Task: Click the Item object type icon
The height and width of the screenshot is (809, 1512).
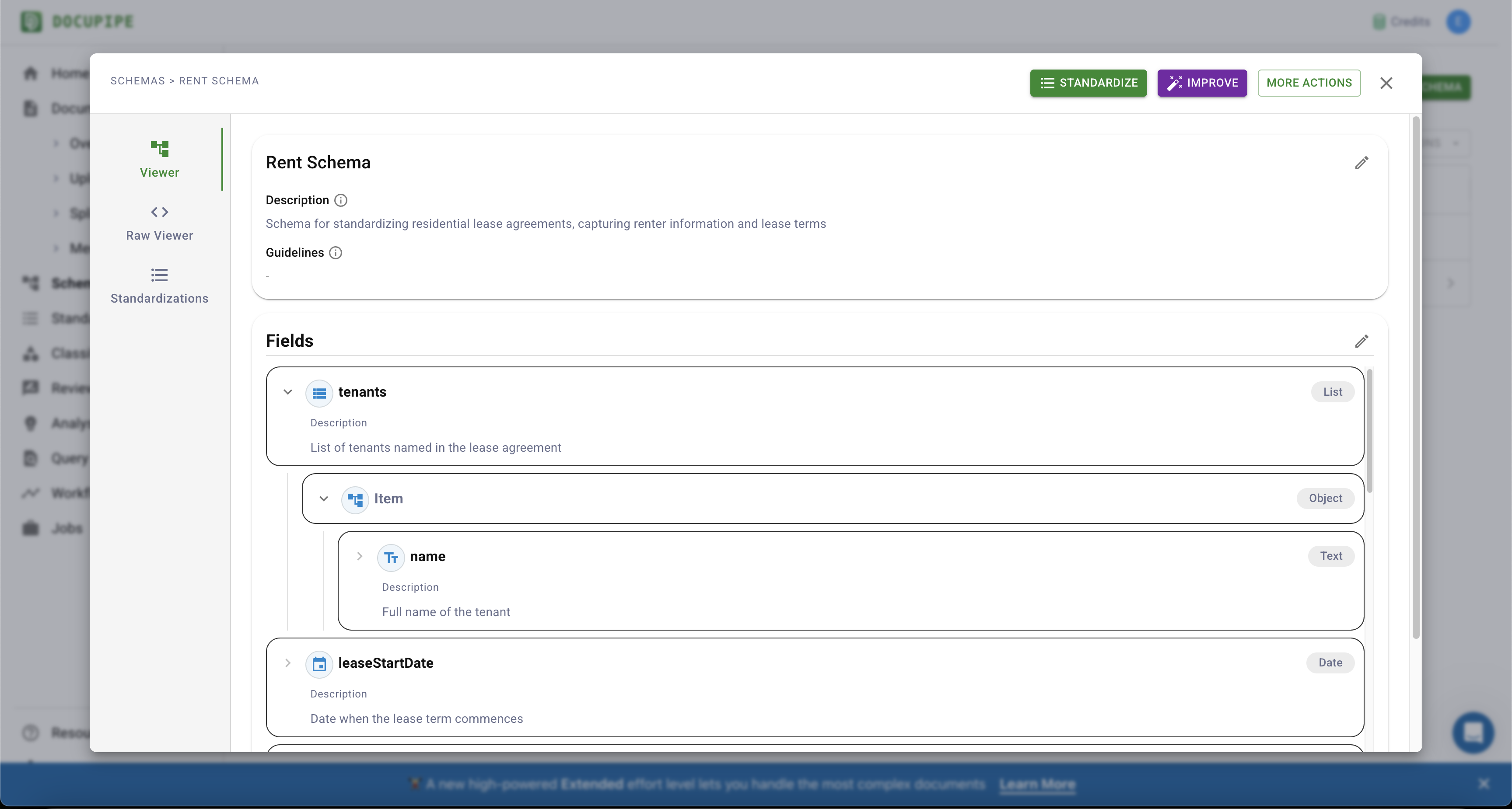Action: pos(354,499)
